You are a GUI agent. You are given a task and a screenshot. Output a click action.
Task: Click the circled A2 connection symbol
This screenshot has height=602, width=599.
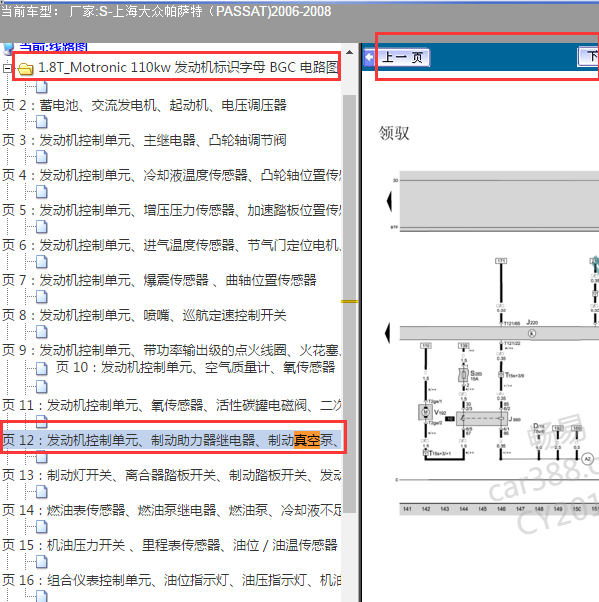tap(587, 459)
